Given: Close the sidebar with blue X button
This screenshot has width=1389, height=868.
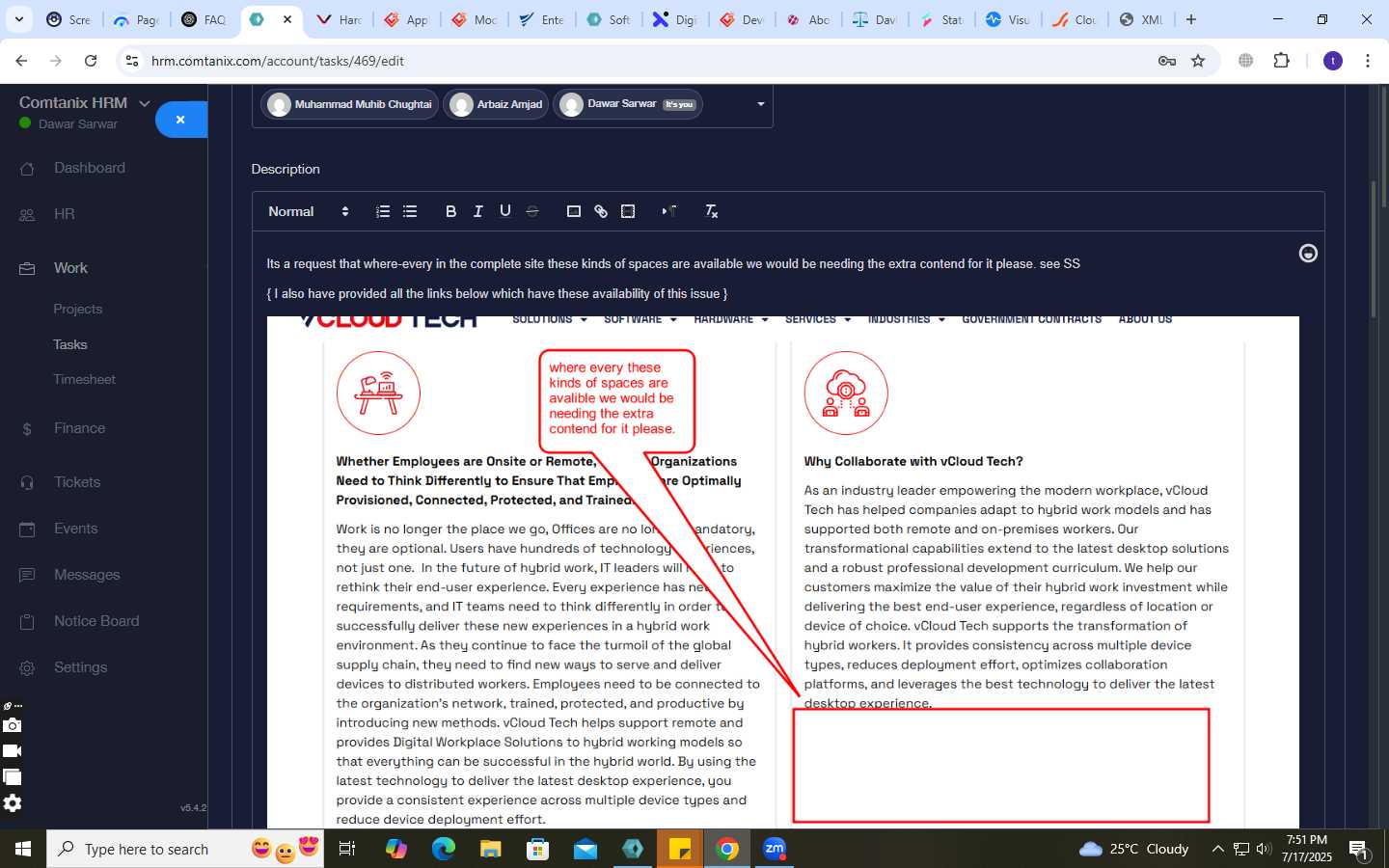Looking at the screenshot, I should (180, 120).
